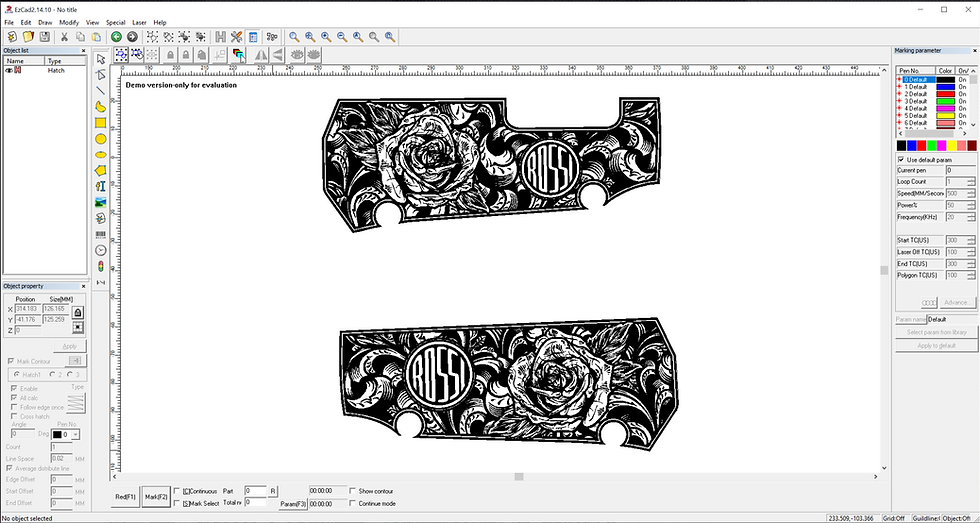Viewport: 980px width, 523px height.
Task: Select the traffic-light Input port tool
Action: (101, 266)
